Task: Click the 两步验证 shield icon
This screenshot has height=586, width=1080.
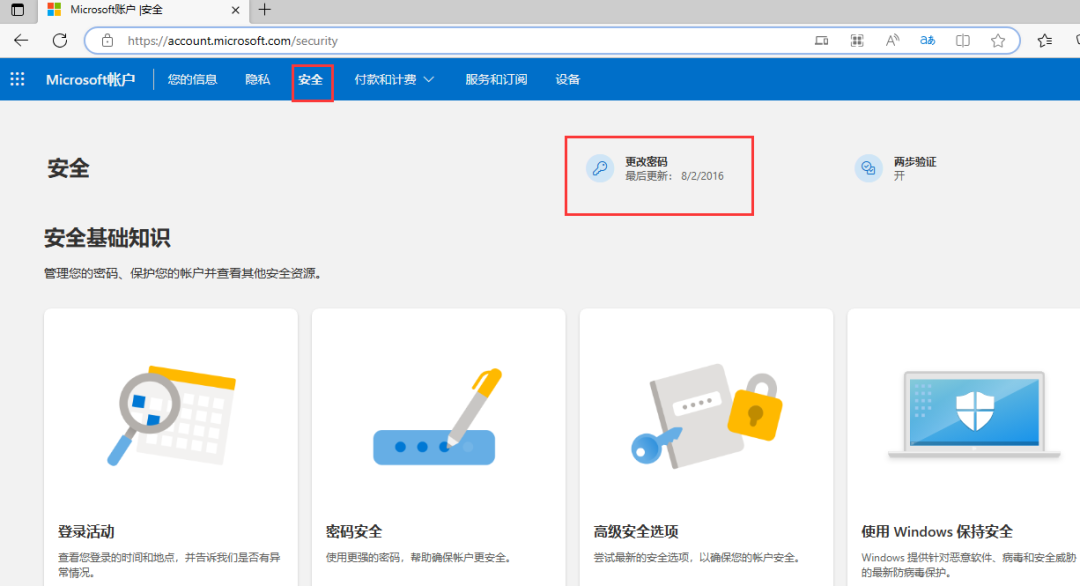Action: pos(869,168)
